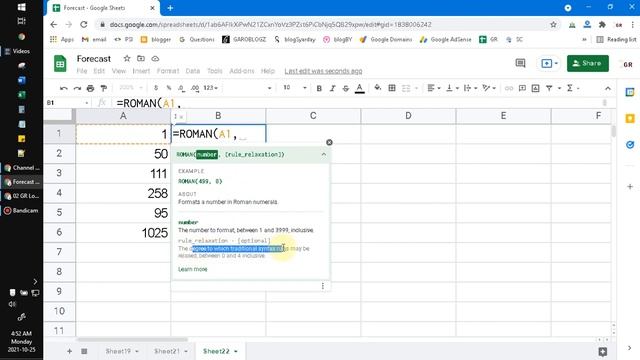Open the Add-ons menu
Image resolution: width=640 pixels, height=360 pixels.
(242, 71)
